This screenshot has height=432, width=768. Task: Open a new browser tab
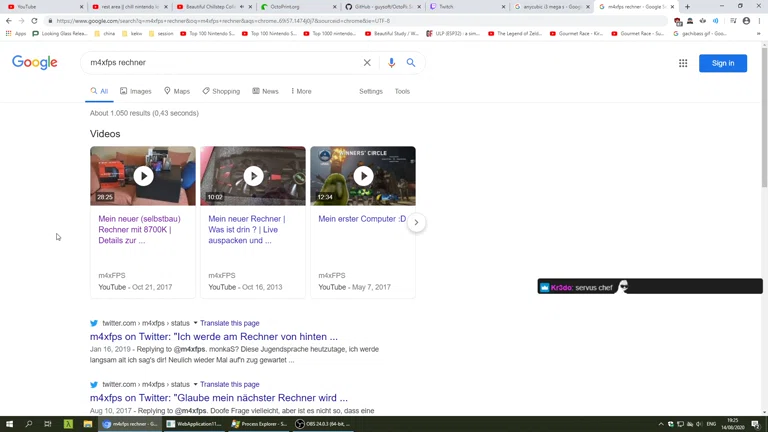click(x=687, y=7)
